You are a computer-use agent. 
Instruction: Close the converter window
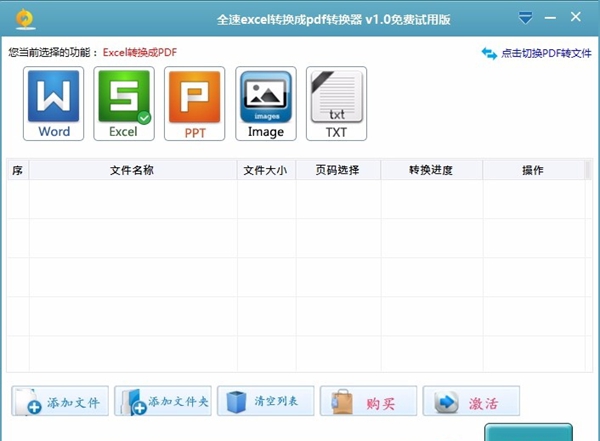point(576,17)
